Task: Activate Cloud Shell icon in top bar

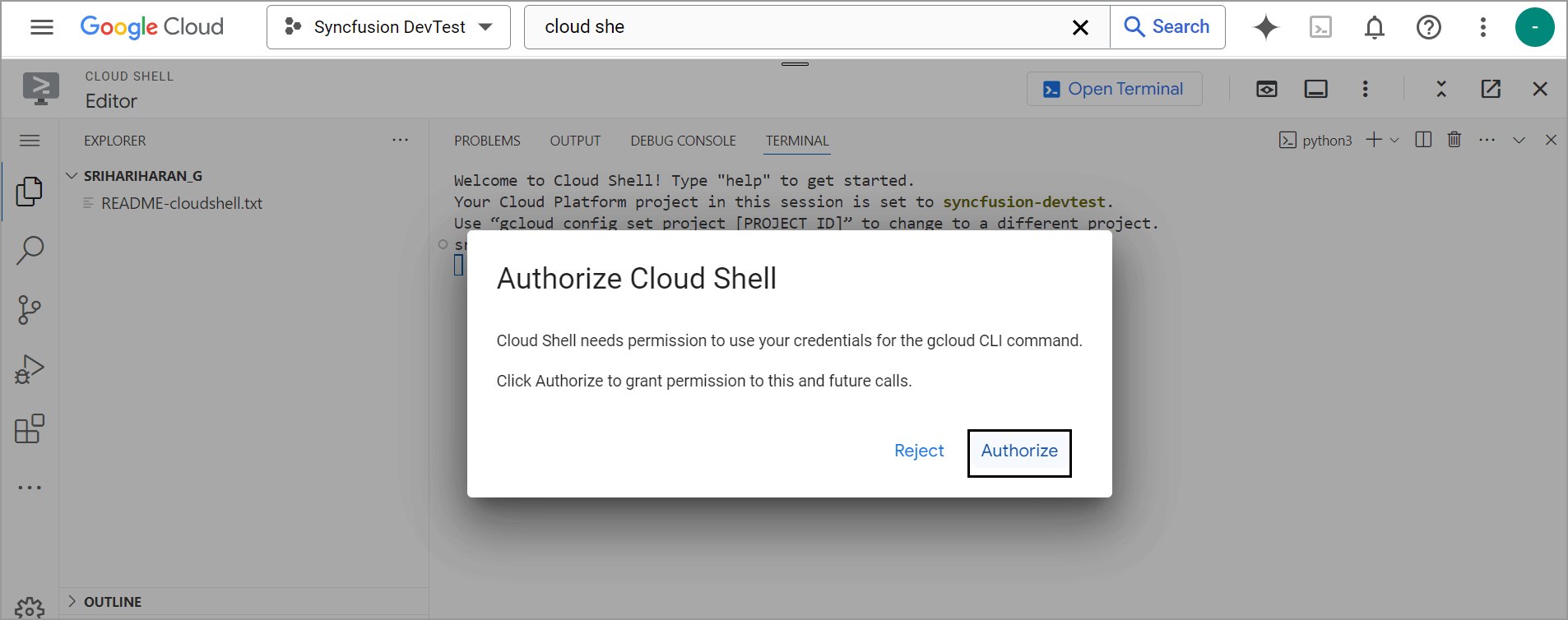Action: pyautogui.click(x=1320, y=27)
